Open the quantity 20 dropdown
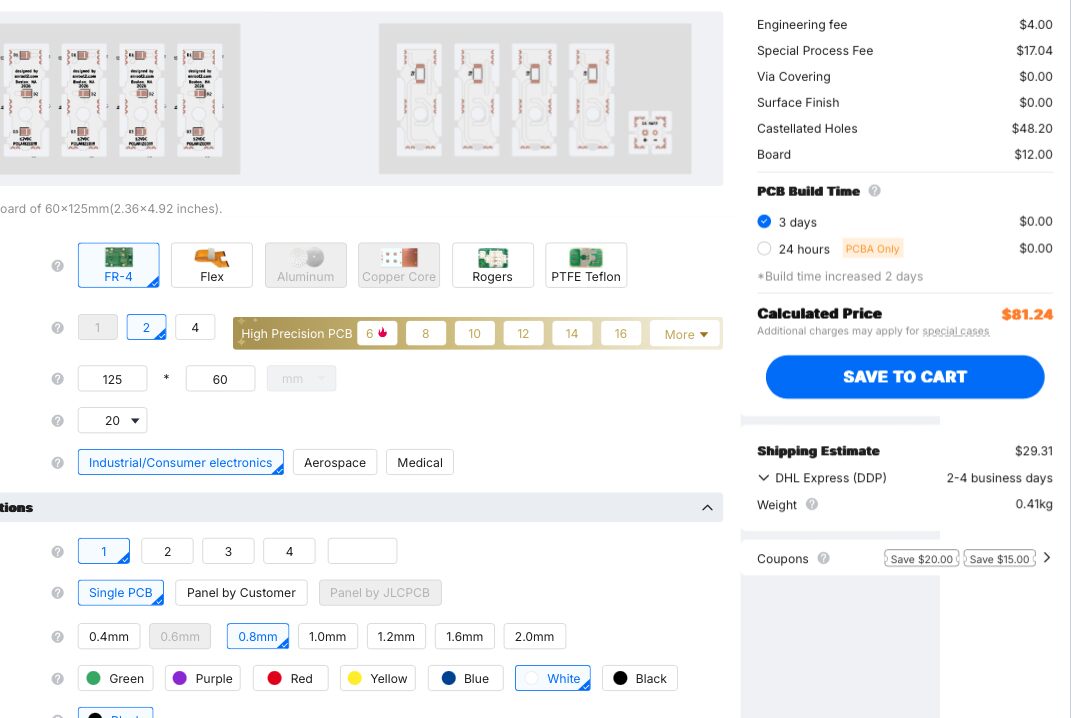1071x718 pixels. (113, 420)
